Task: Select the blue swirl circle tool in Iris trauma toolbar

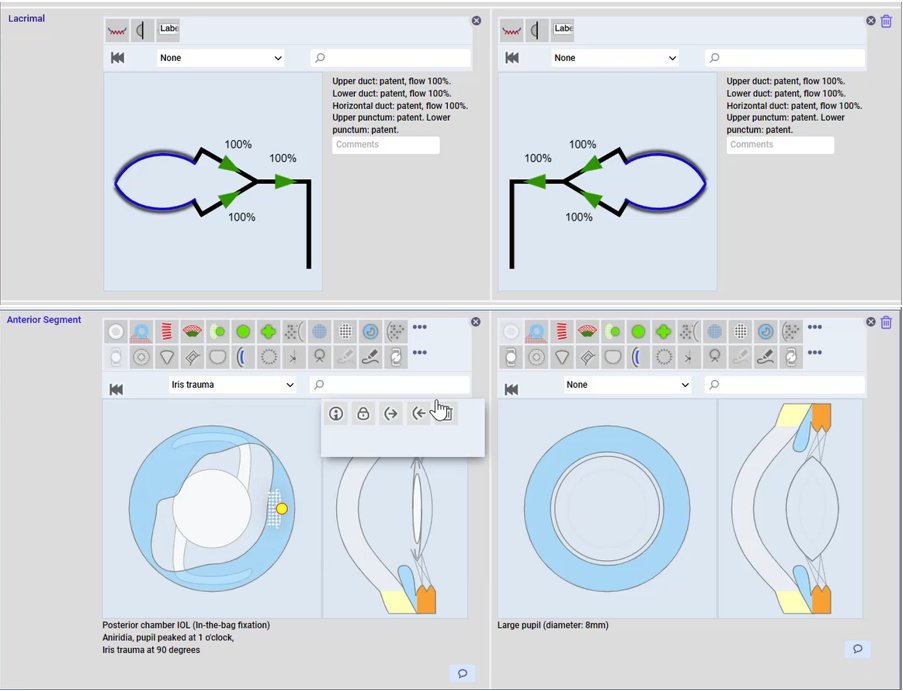Action: click(370, 331)
